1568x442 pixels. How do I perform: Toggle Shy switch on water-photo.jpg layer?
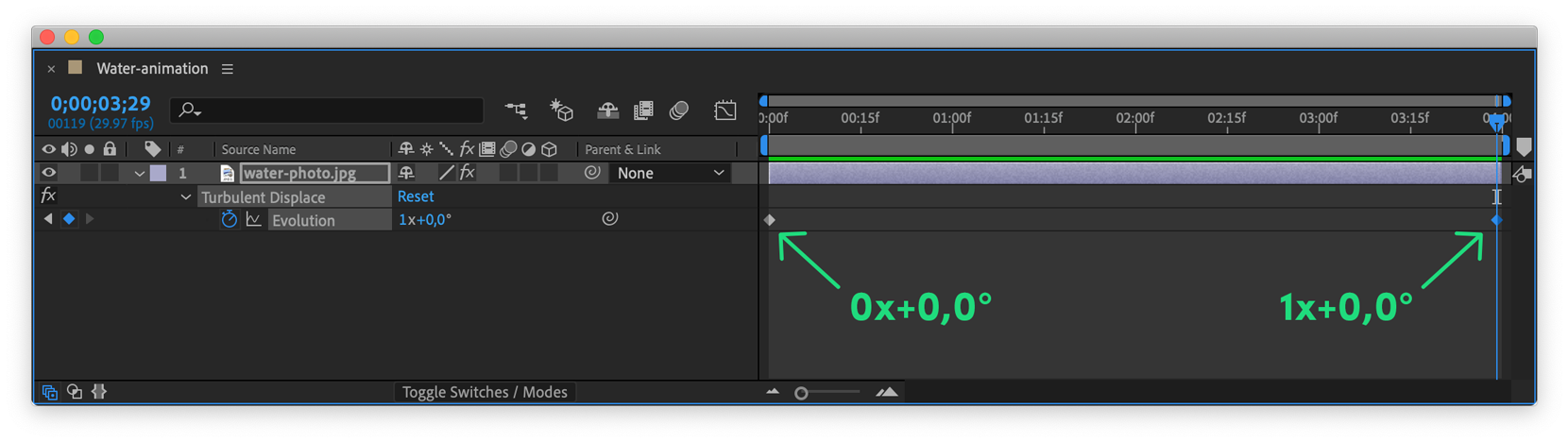(x=406, y=173)
